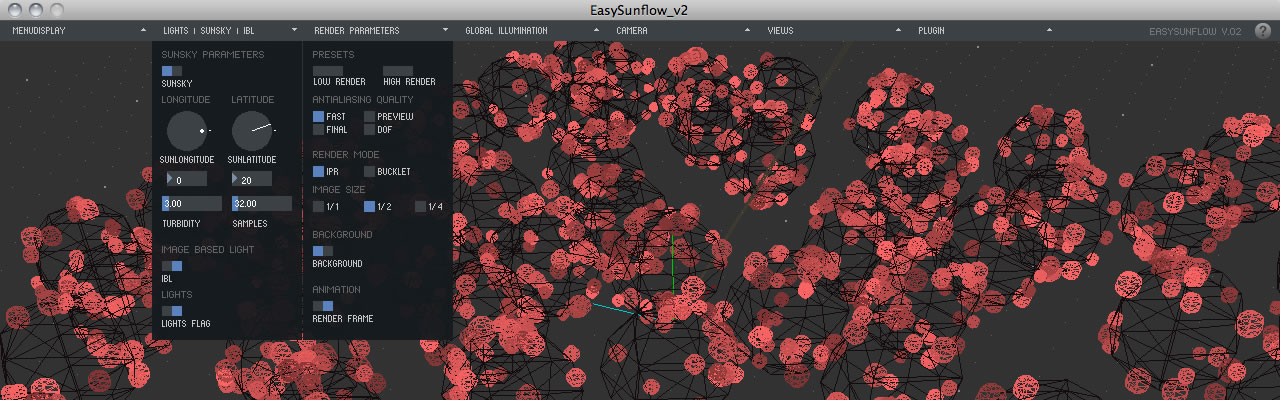1280x400 pixels.
Task: Select Preview antialiasing quality
Action: (369, 117)
